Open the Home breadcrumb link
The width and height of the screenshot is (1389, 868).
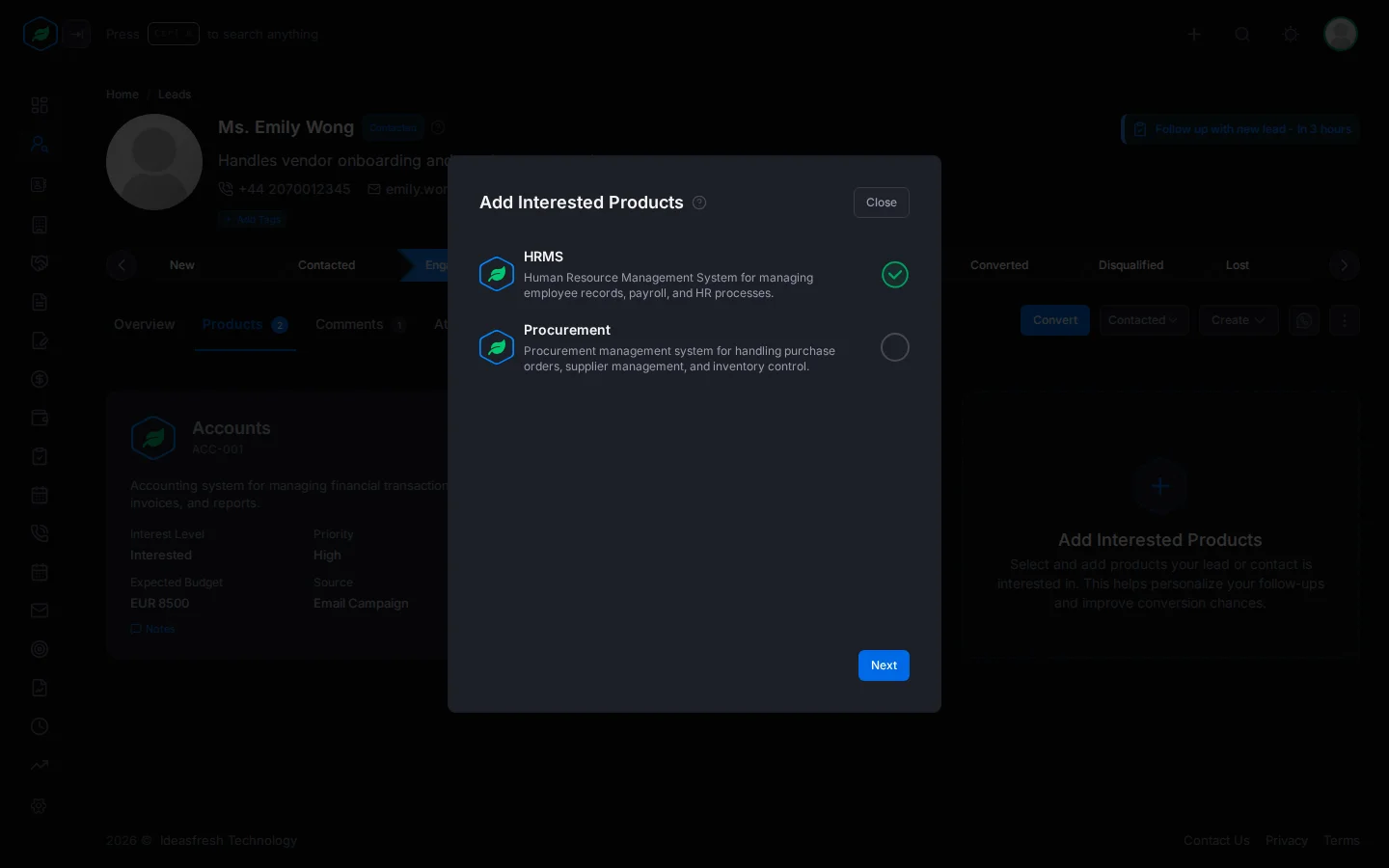pos(123,95)
